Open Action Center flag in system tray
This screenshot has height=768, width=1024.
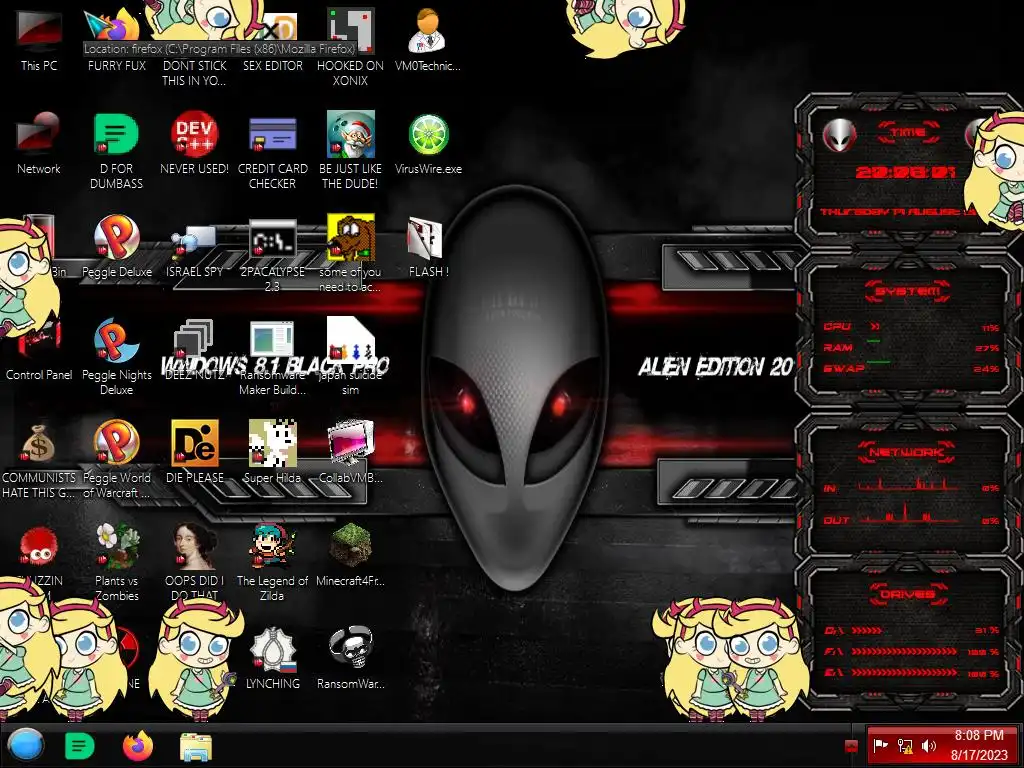tap(880, 746)
